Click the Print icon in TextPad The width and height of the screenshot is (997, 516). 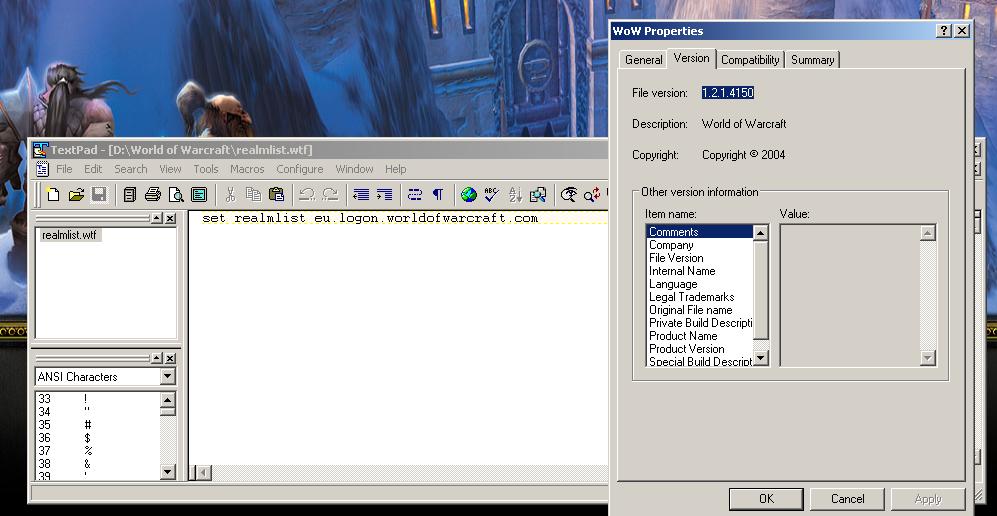(x=153, y=194)
